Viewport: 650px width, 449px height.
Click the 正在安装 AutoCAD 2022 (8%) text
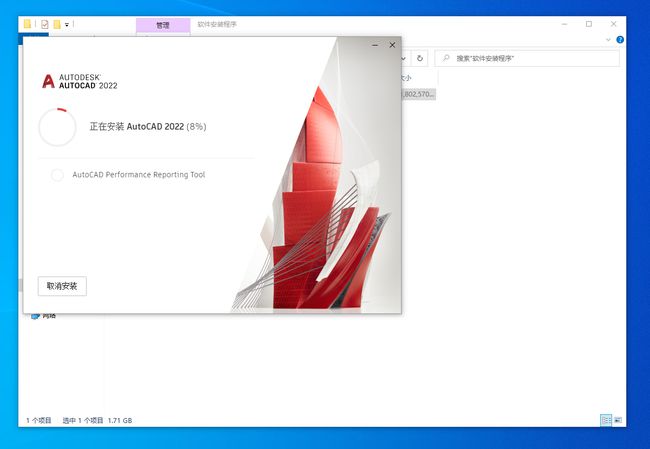click(x=148, y=126)
